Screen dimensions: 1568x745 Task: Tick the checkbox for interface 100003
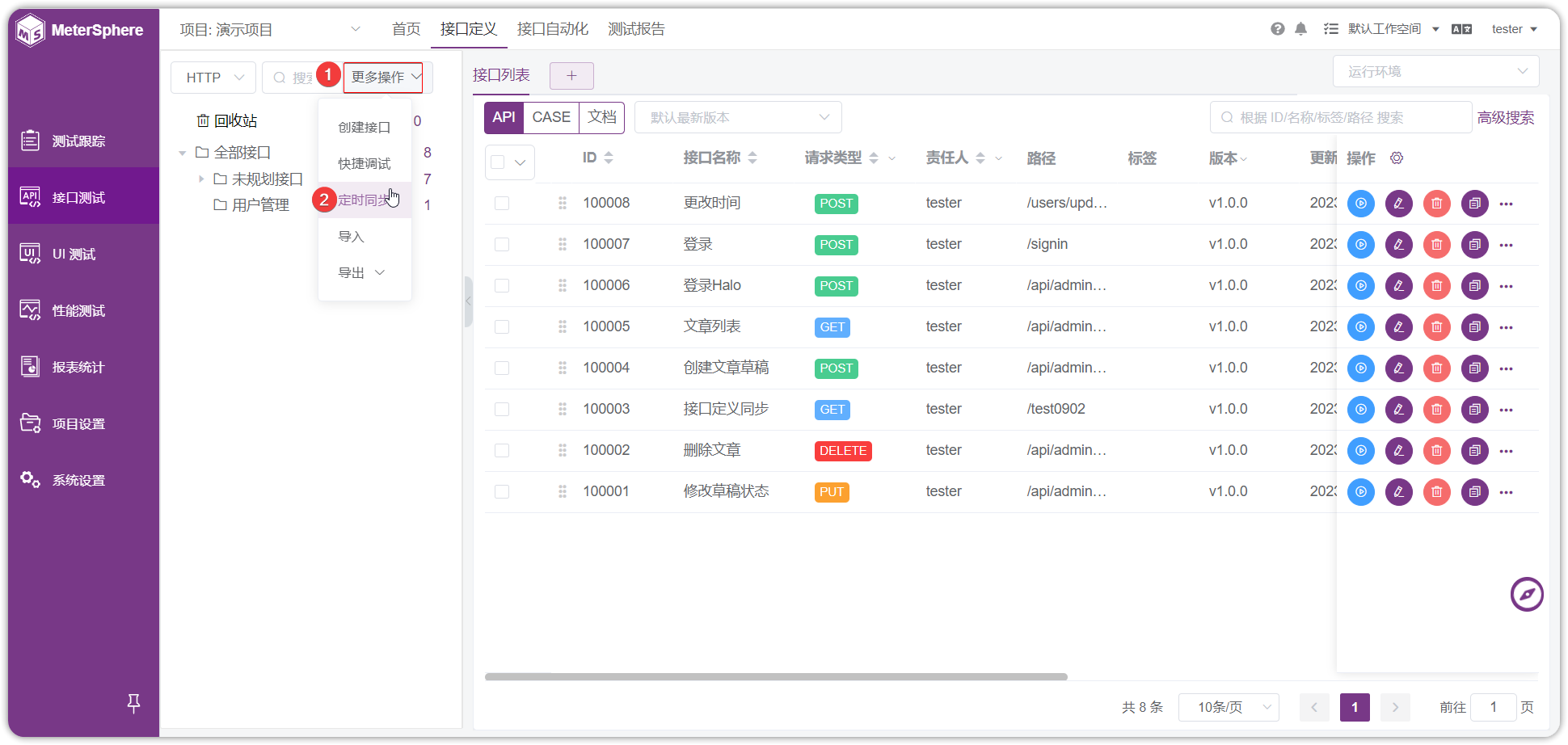click(502, 410)
